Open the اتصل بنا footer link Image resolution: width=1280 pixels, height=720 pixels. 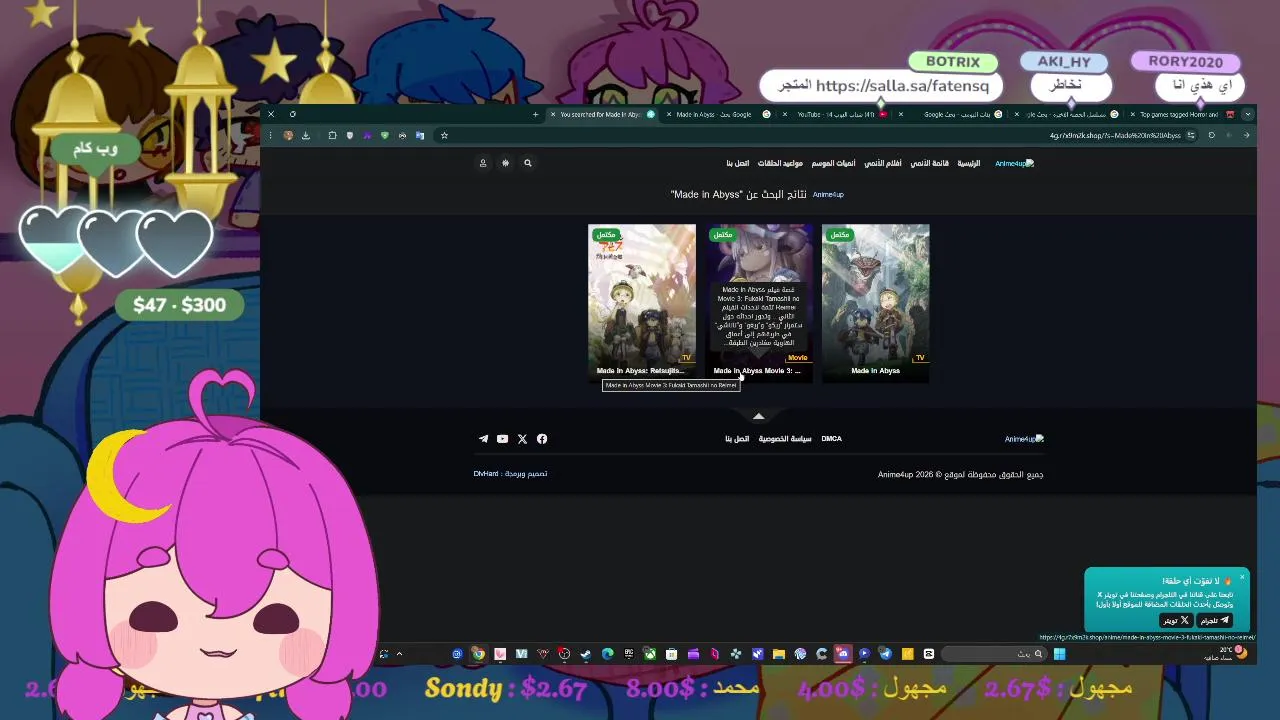[x=737, y=439]
